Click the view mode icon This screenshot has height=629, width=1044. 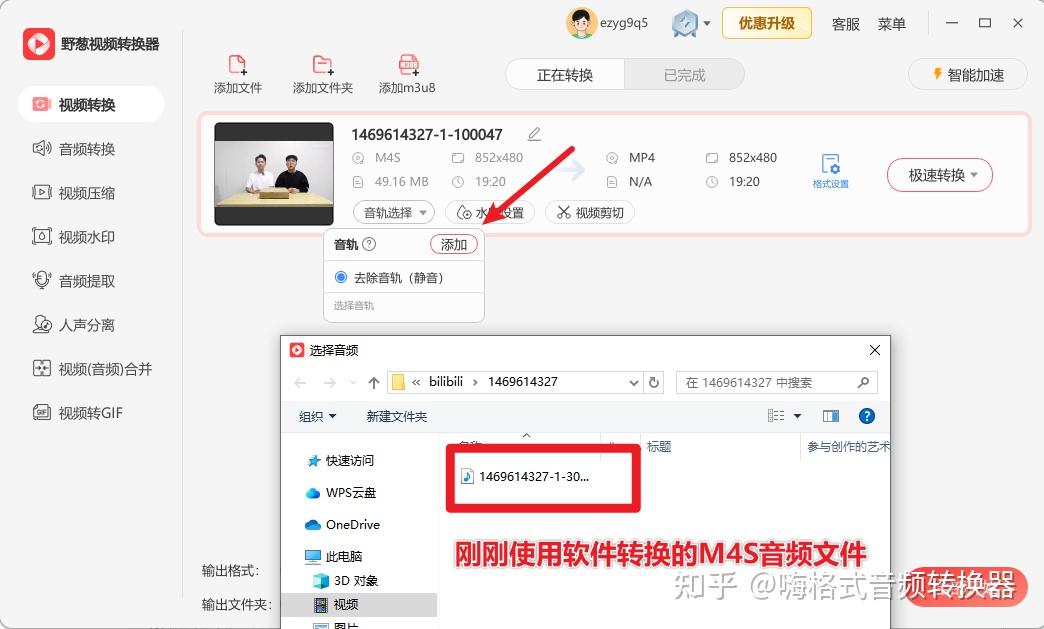click(x=776, y=416)
